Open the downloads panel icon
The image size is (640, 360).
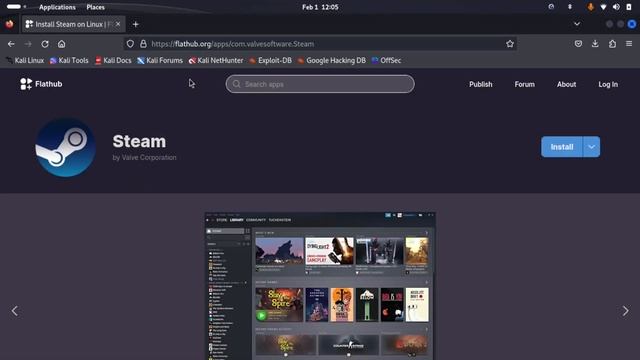pyautogui.click(x=595, y=44)
